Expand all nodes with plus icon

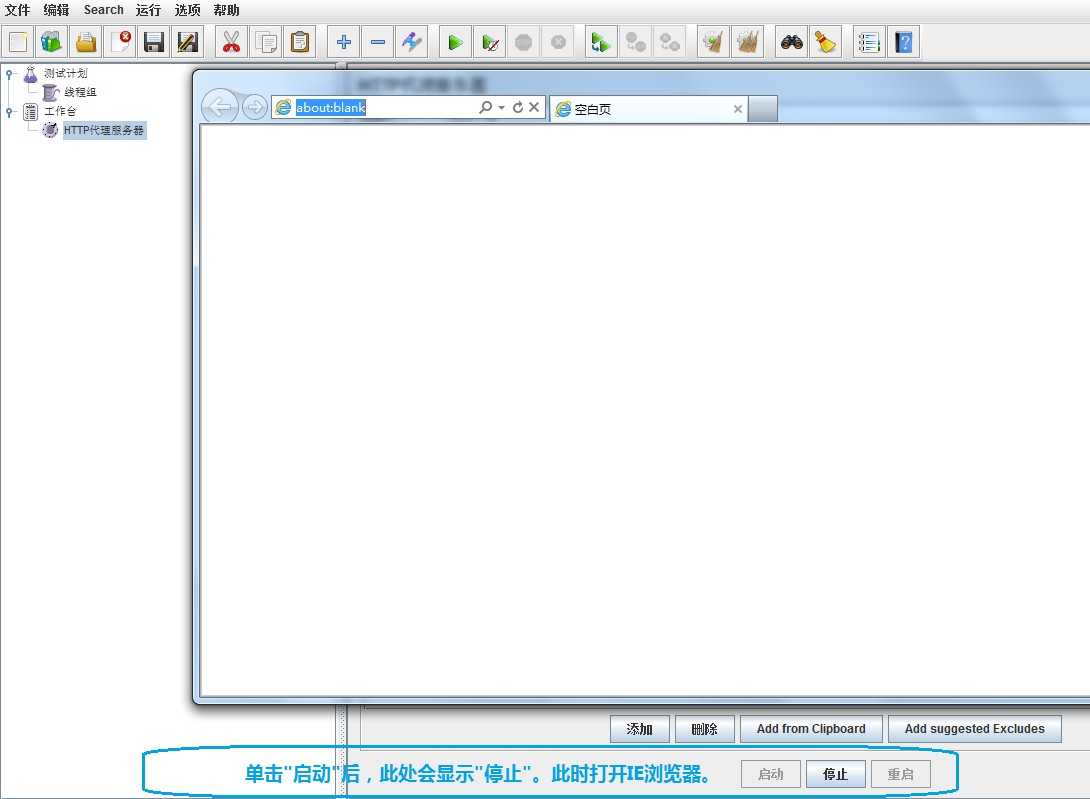343,42
